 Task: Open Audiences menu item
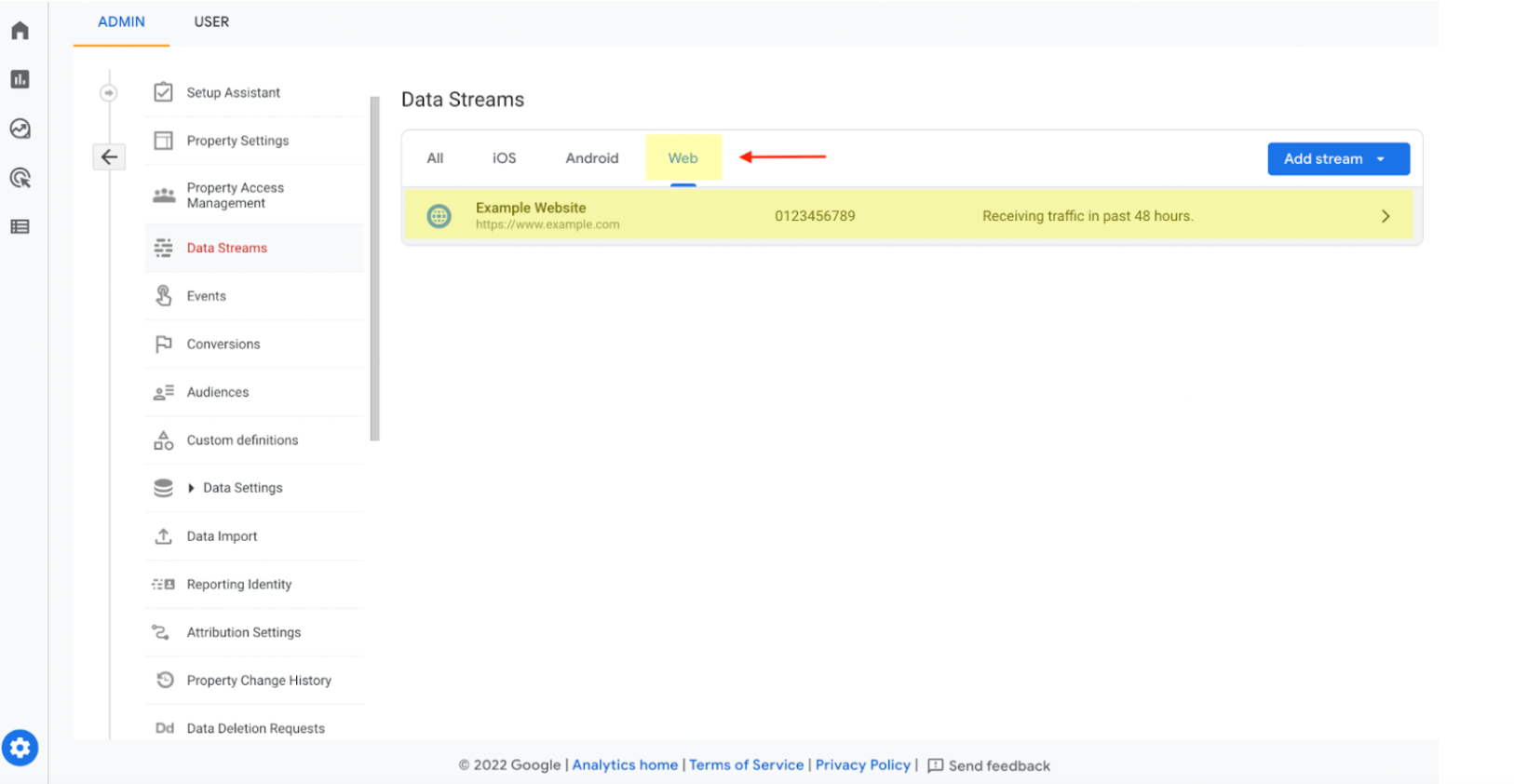[x=254, y=392]
